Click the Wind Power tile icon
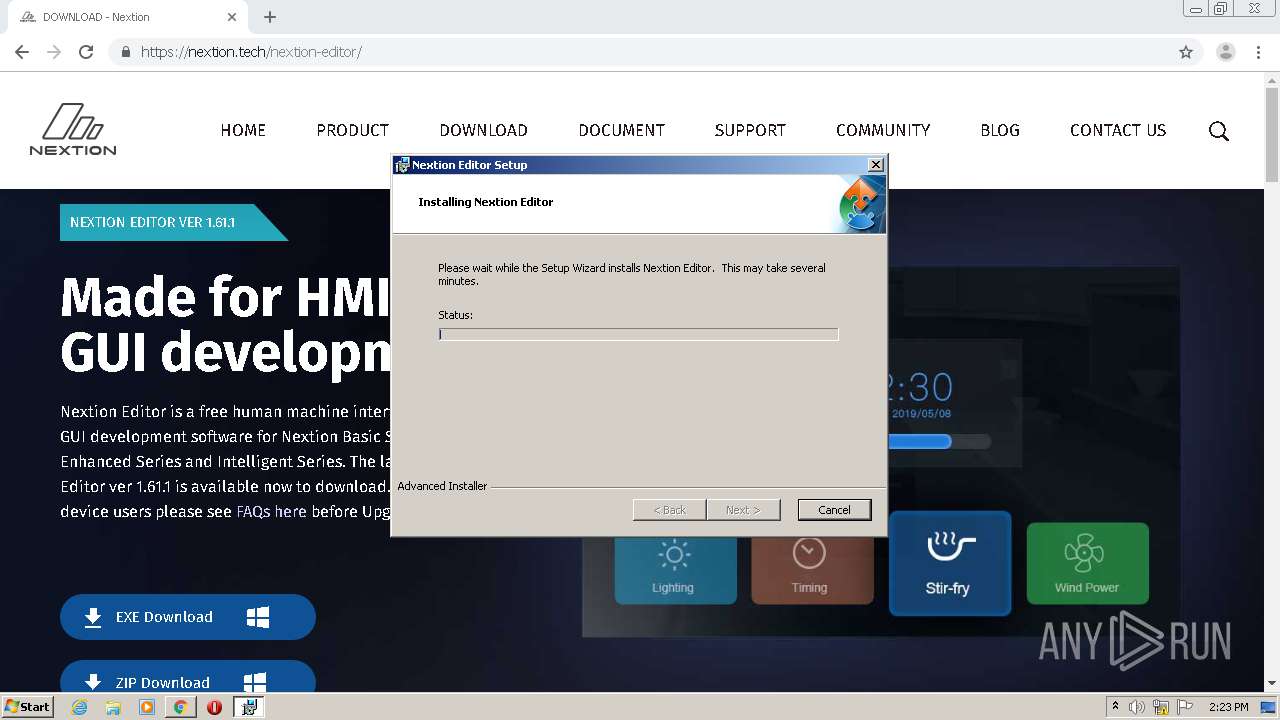The height and width of the screenshot is (720, 1280). click(x=1084, y=553)
